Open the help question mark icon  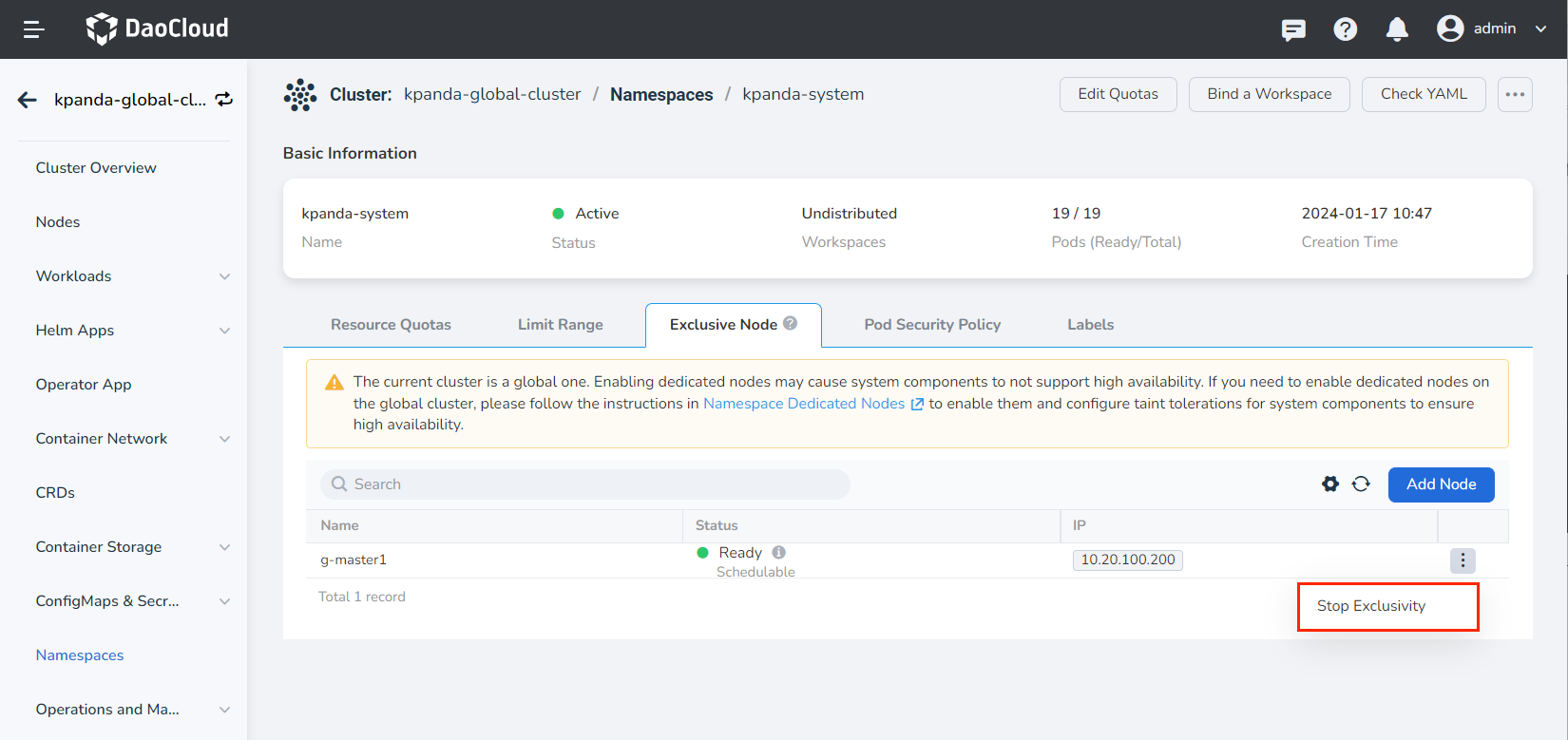[1345, 29]
